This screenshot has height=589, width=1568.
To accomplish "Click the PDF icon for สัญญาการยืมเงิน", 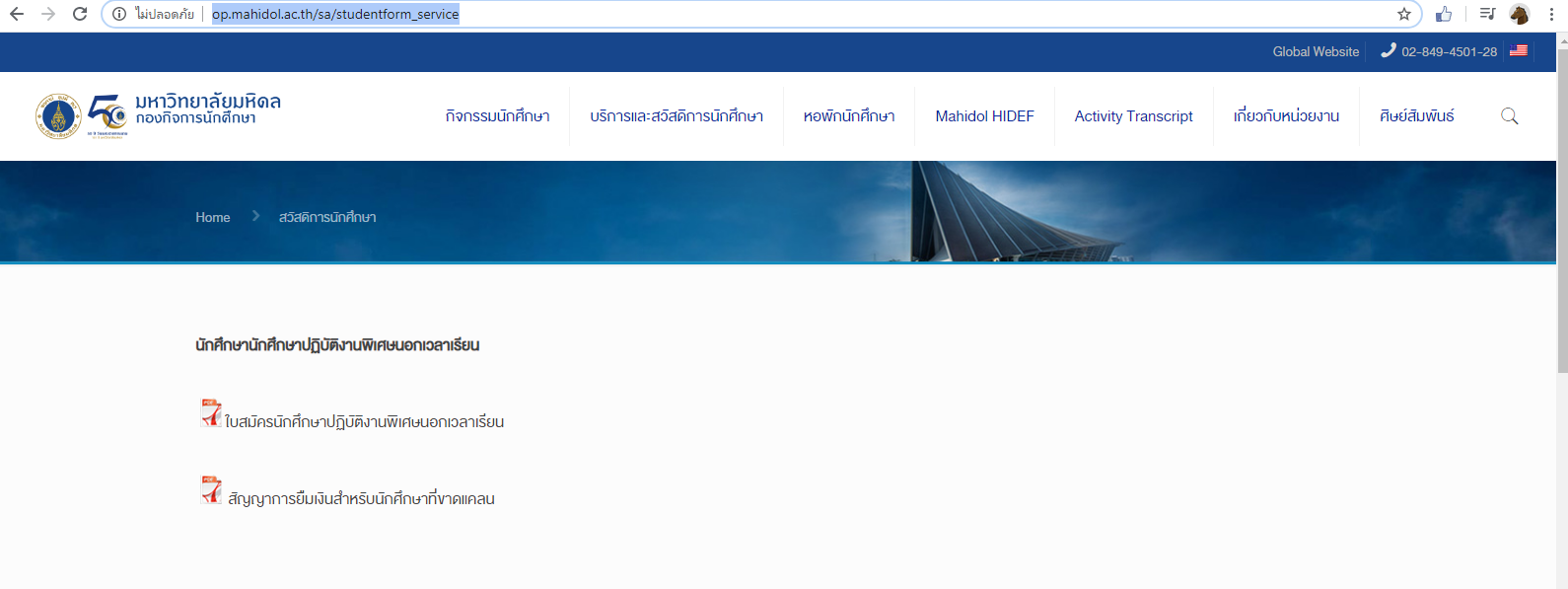I will (x=211, y=490).
